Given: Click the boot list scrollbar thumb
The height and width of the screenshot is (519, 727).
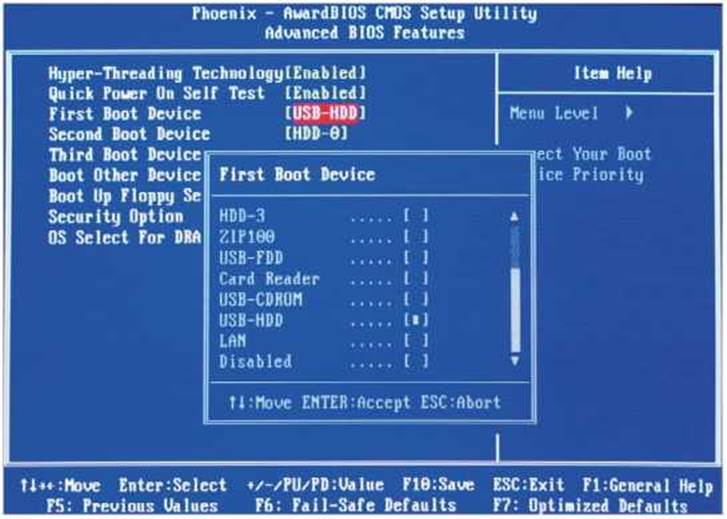Looking at the screenshot, I should 515,310.
